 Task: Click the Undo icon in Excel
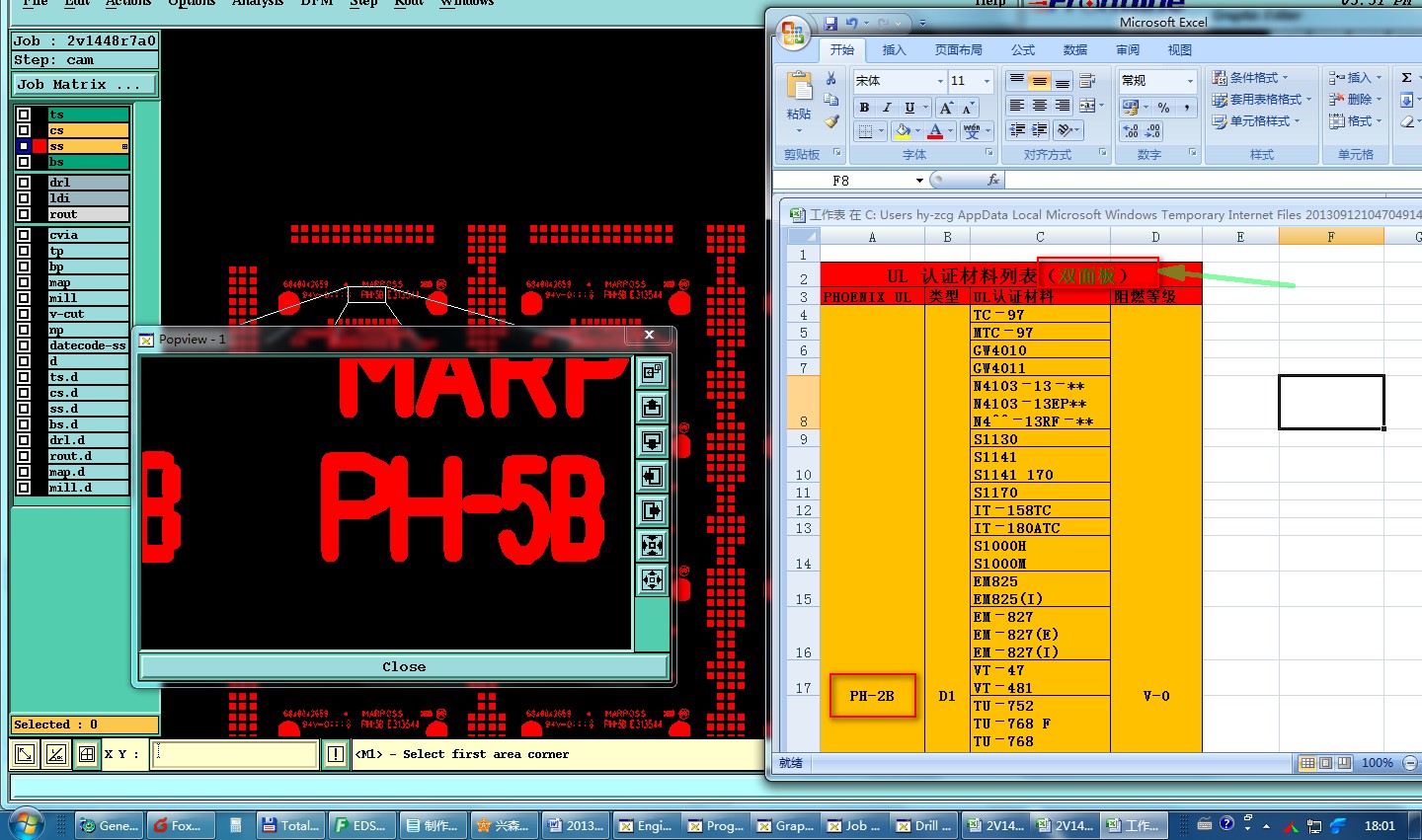point(851,23)
